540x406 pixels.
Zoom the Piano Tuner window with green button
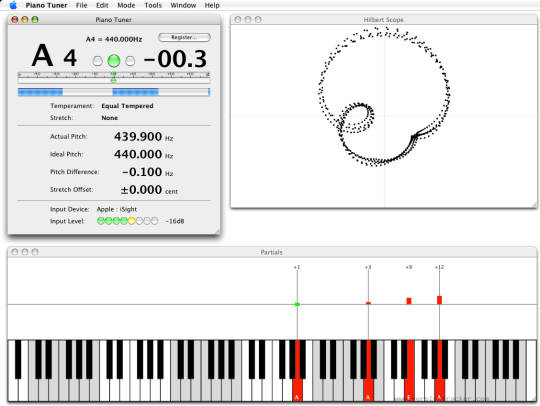pyautogui.click(x=35, y=20)
